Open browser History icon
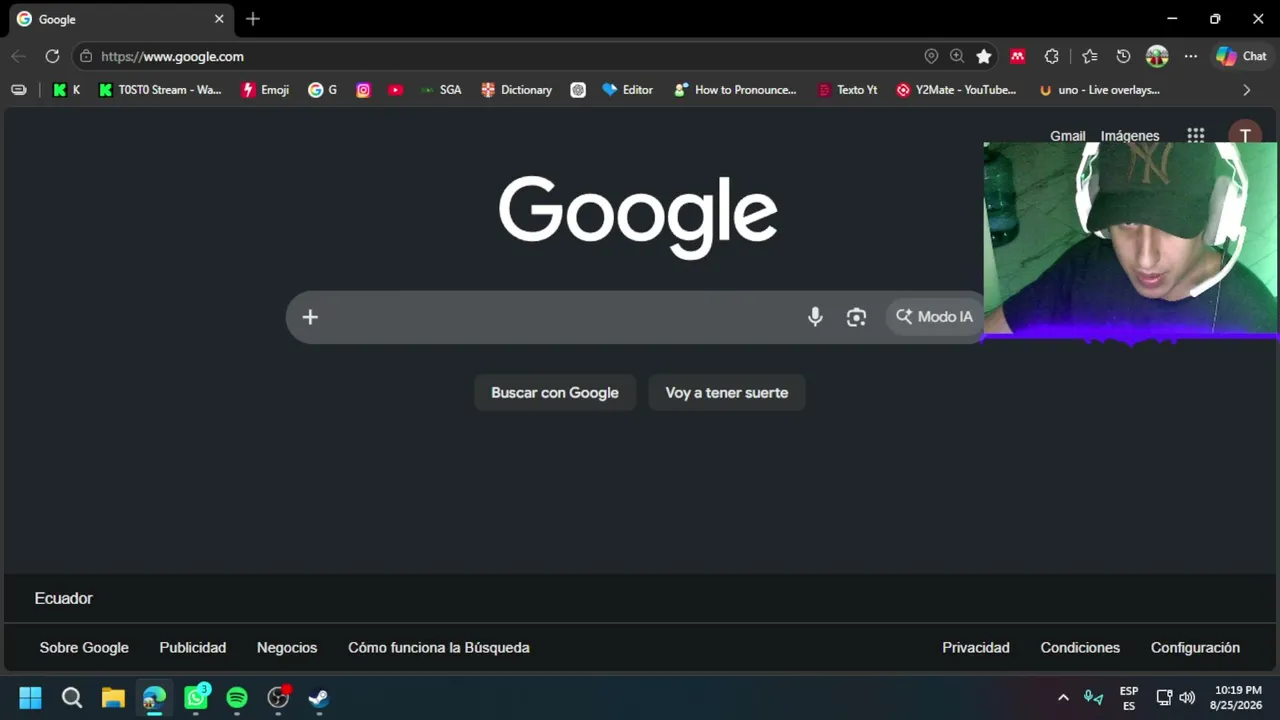 pyautogui.click(x=1123, y=57)
